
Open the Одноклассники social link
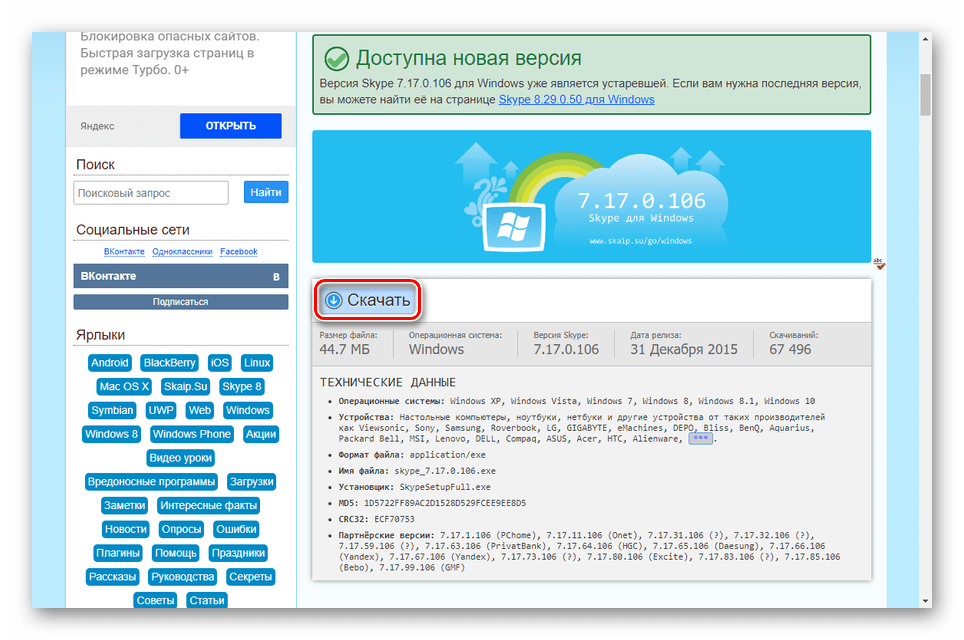182,251
